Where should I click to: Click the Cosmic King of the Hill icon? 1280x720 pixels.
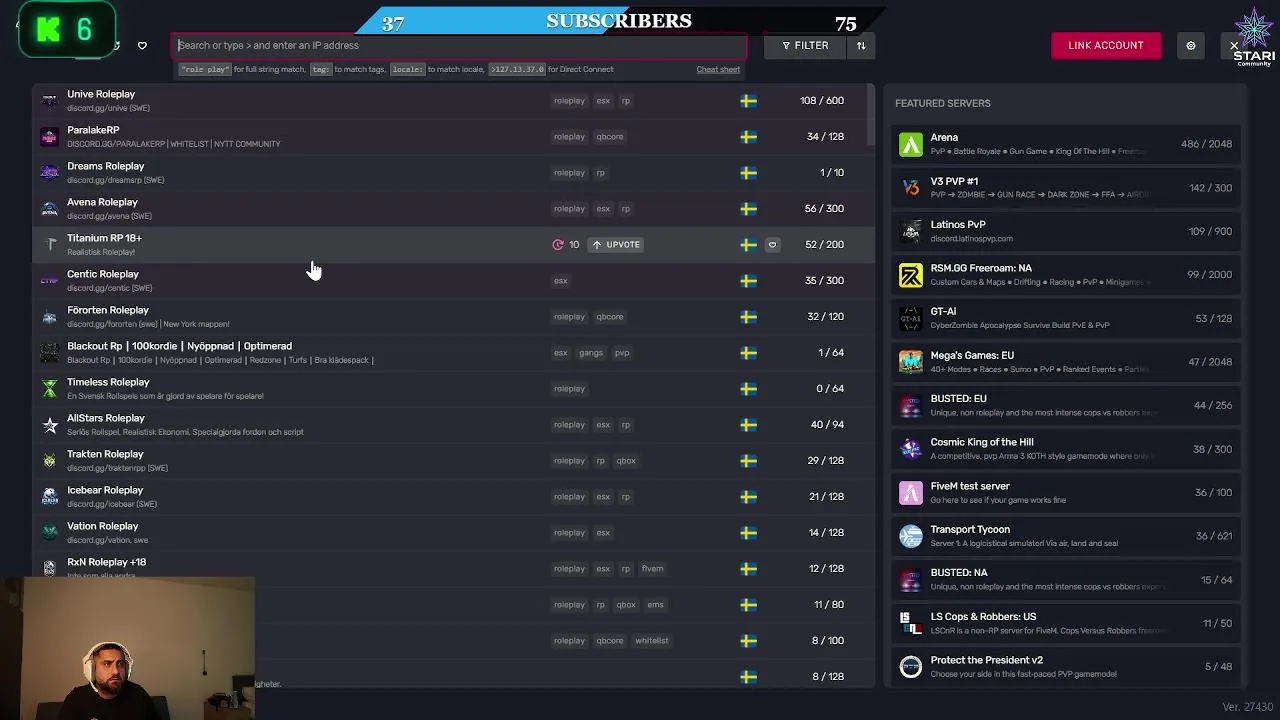910,449
